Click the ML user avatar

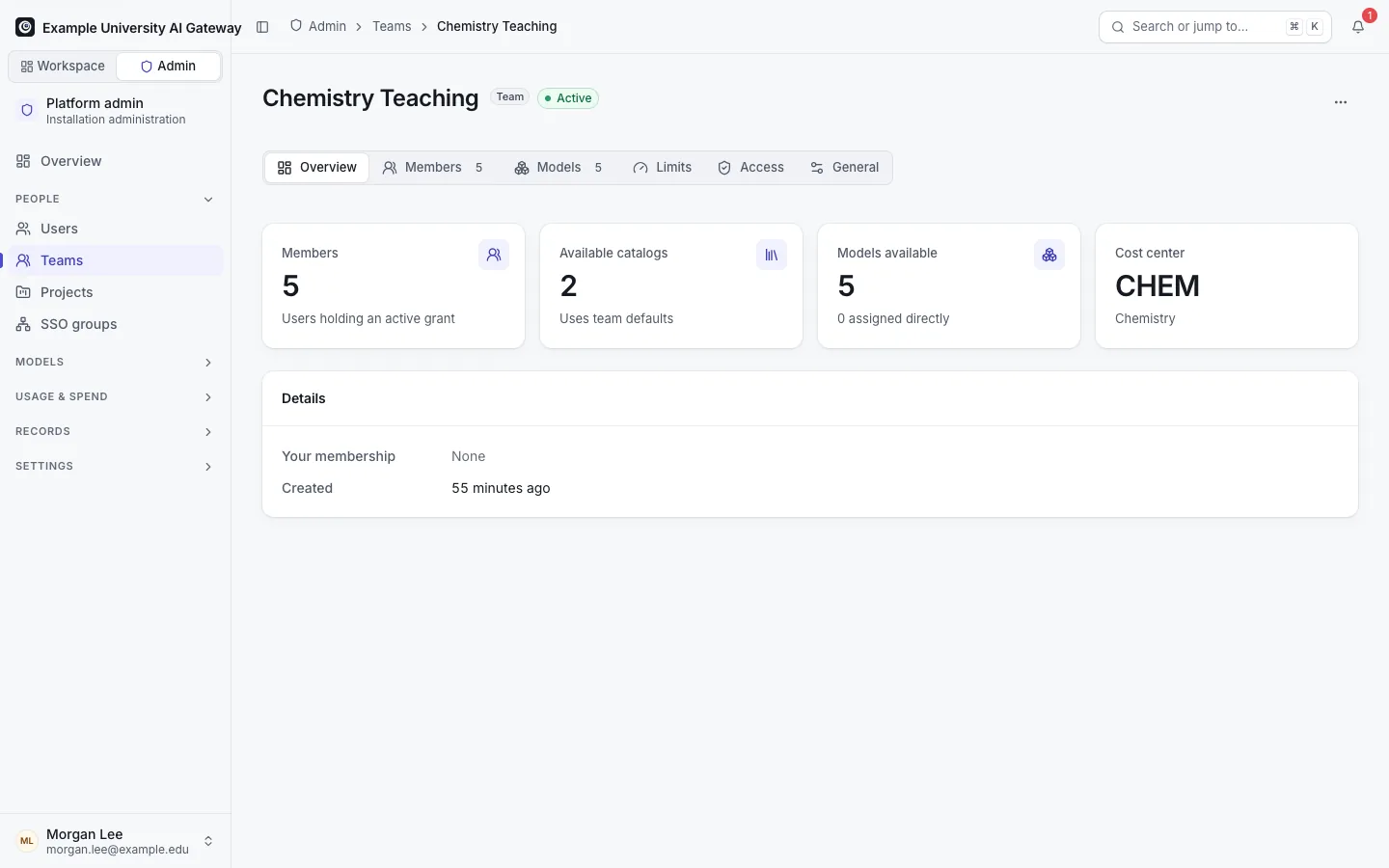[x=27, y=841]
